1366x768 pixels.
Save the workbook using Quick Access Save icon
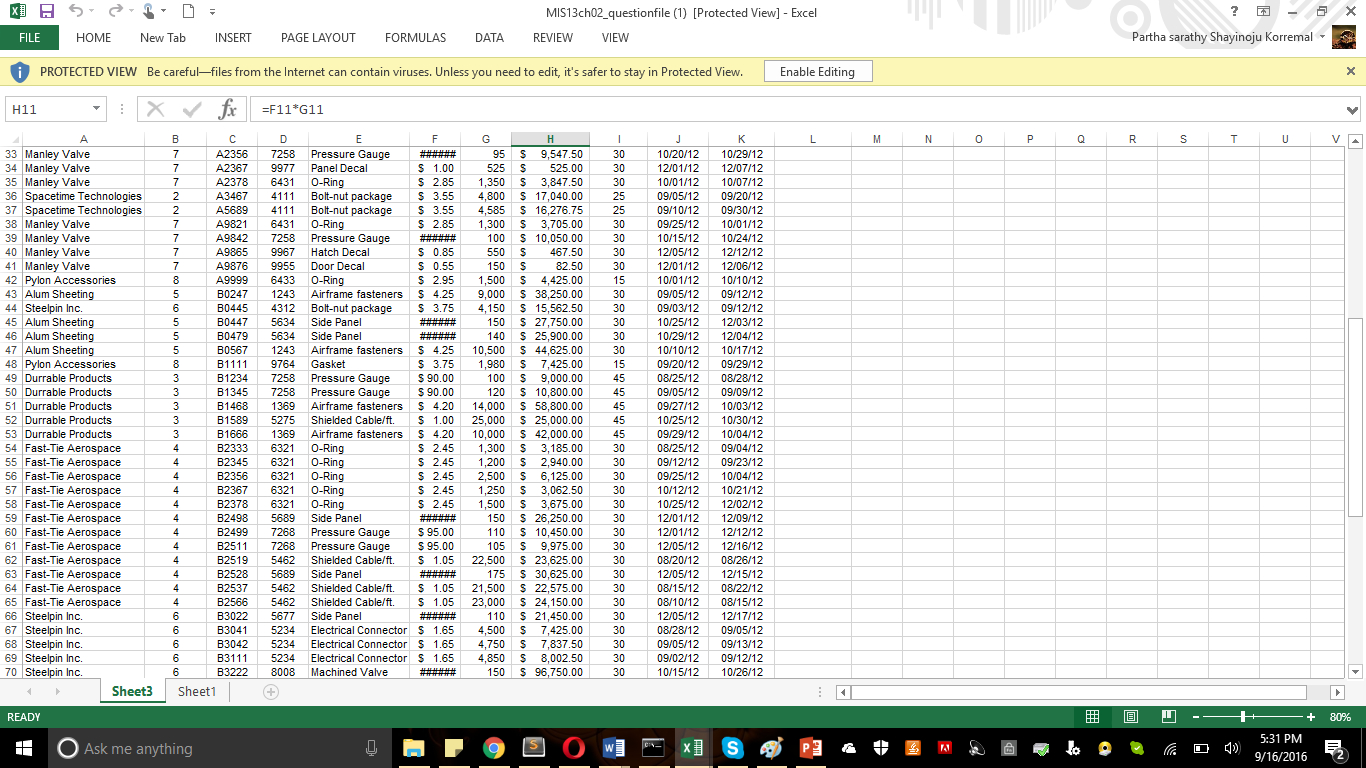click(x=46, y=11)
